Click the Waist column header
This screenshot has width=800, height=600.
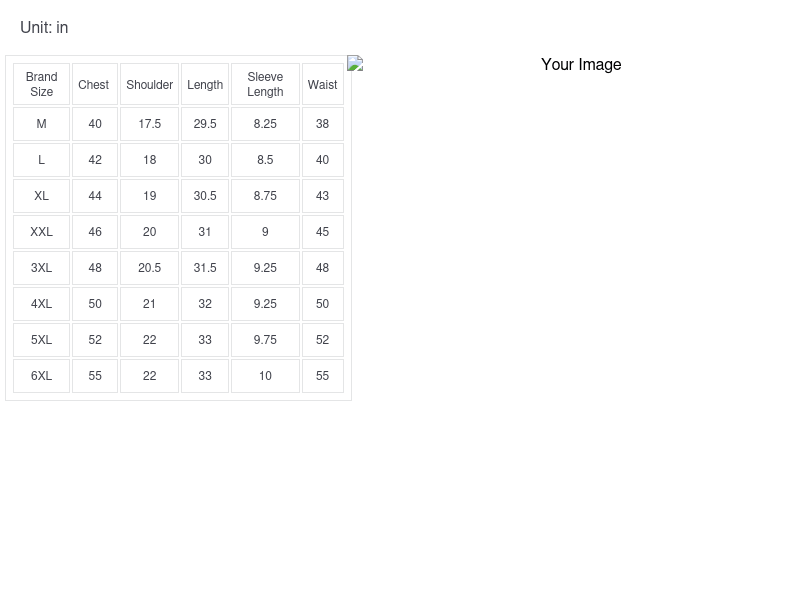322,85
